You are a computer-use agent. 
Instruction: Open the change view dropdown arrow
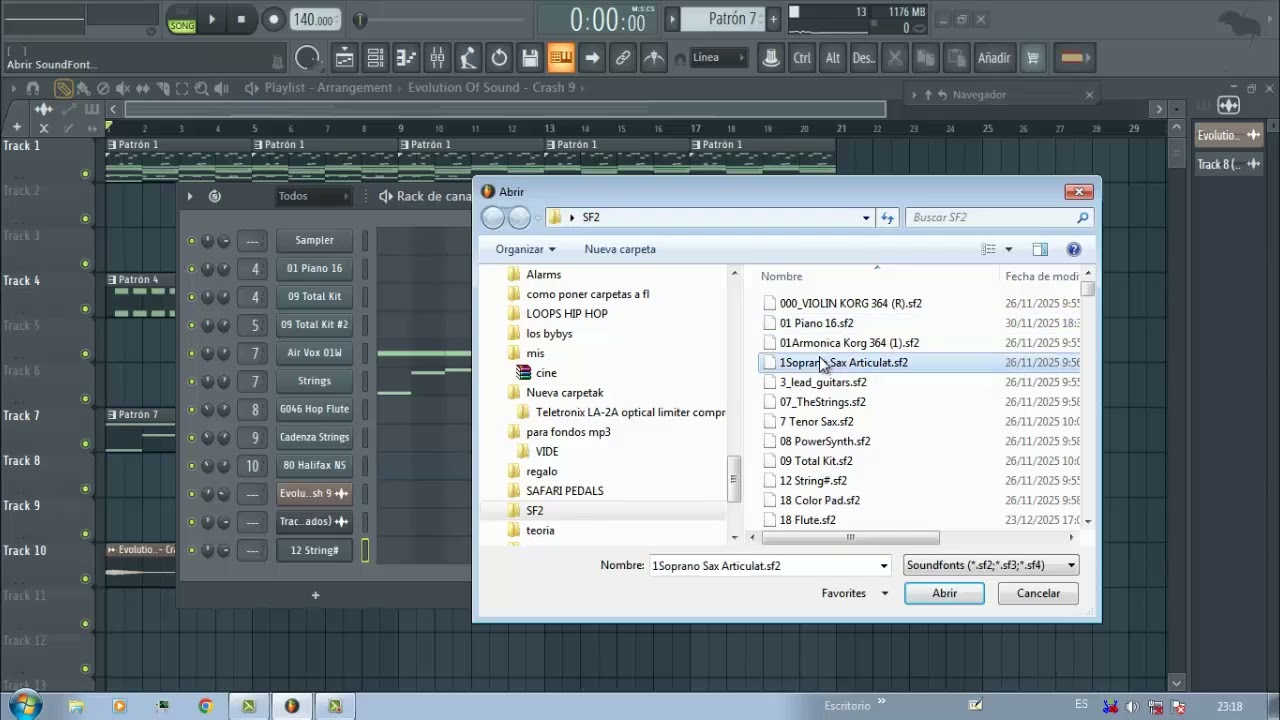(1008, 249)
